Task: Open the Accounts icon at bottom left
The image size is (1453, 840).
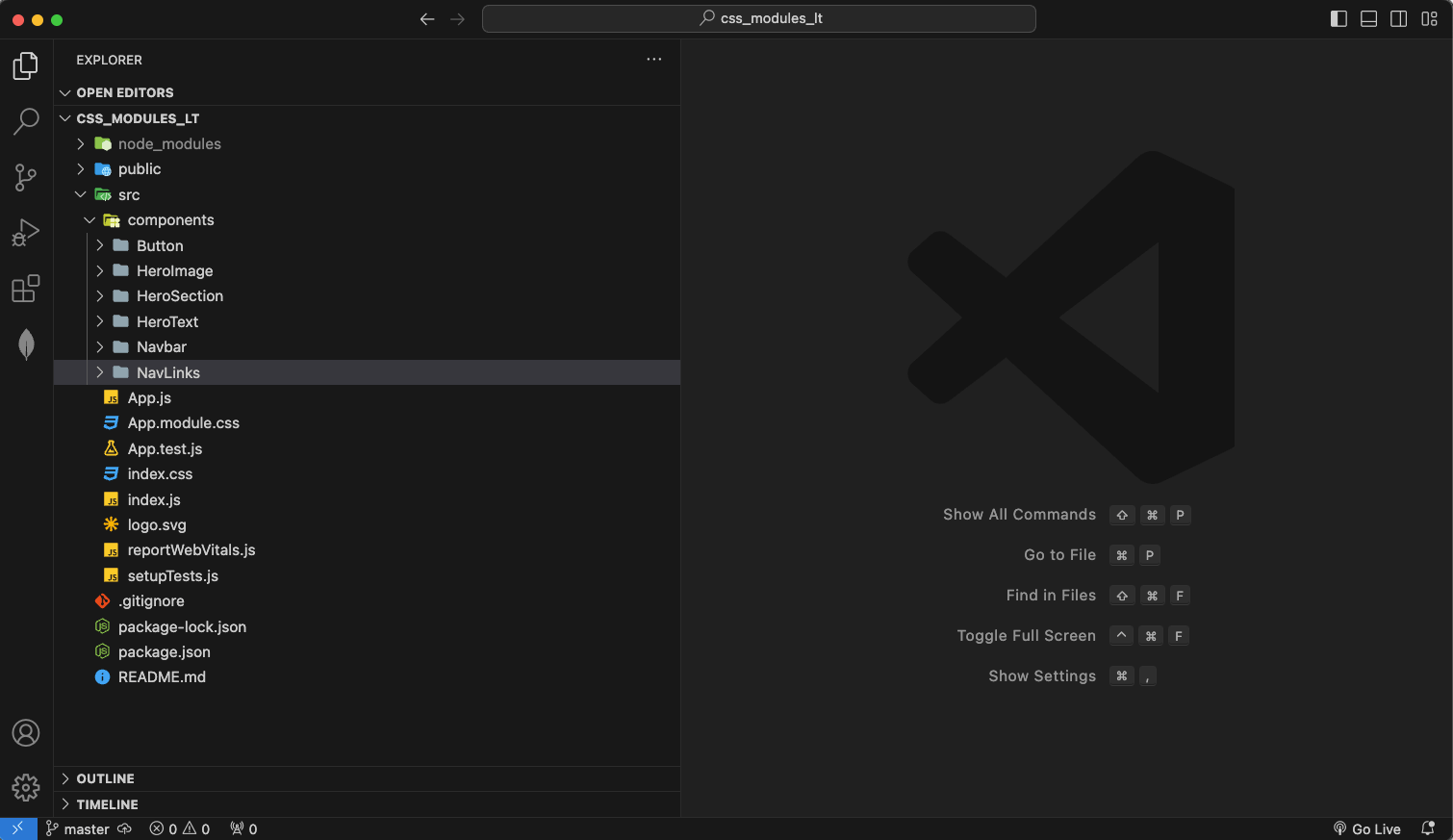Action: (25, 732)
